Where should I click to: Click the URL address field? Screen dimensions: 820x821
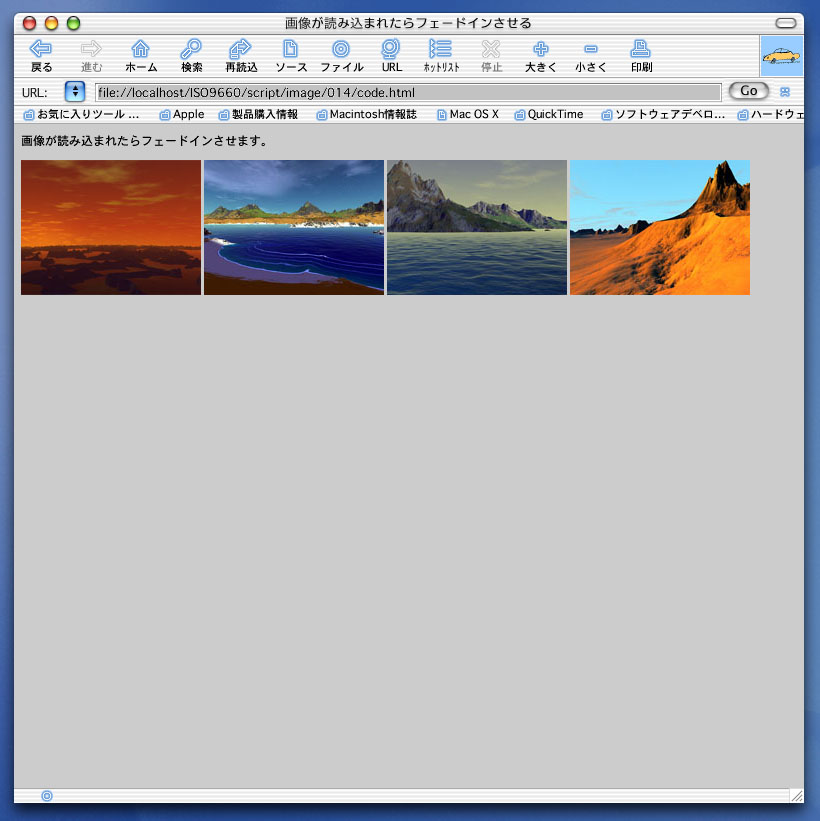tap(408, 92)
